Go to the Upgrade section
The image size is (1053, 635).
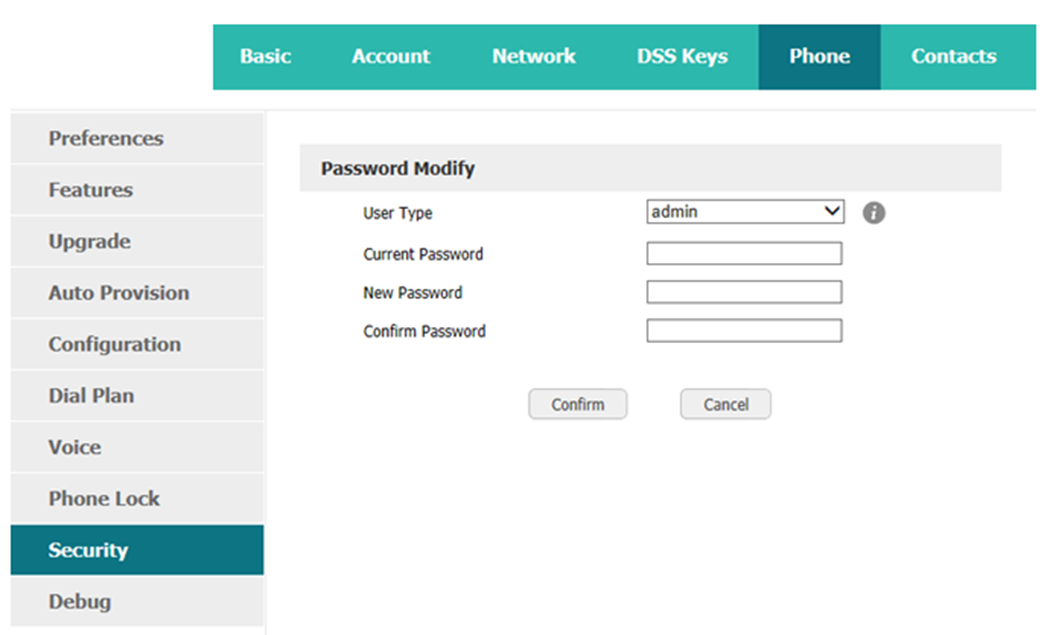137,241
